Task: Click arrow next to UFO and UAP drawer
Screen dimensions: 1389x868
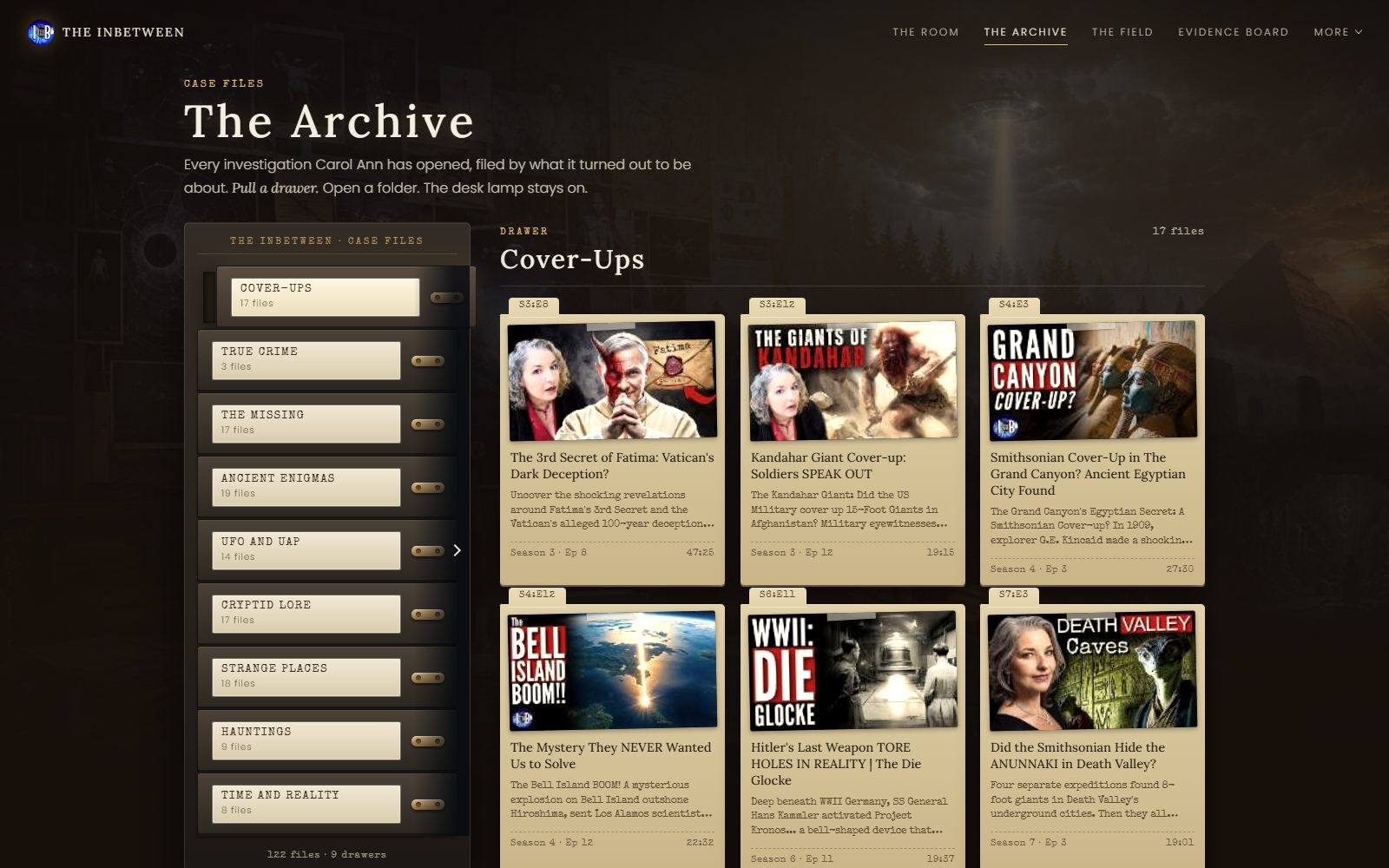Action: [x=457, y=550]
